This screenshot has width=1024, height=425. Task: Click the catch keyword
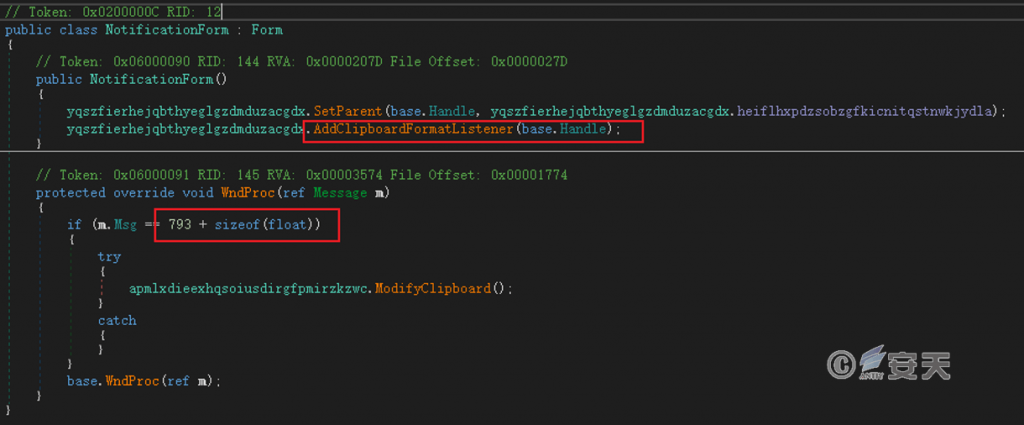[117, 321]
